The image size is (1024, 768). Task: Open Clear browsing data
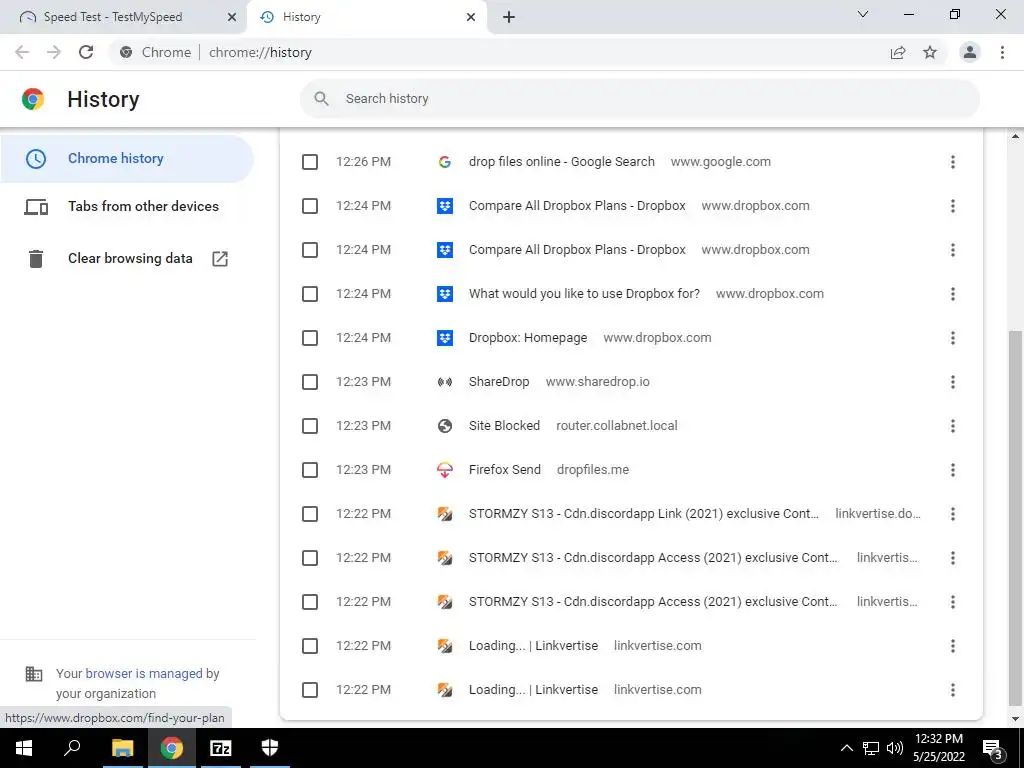click(x=127, y=258)
